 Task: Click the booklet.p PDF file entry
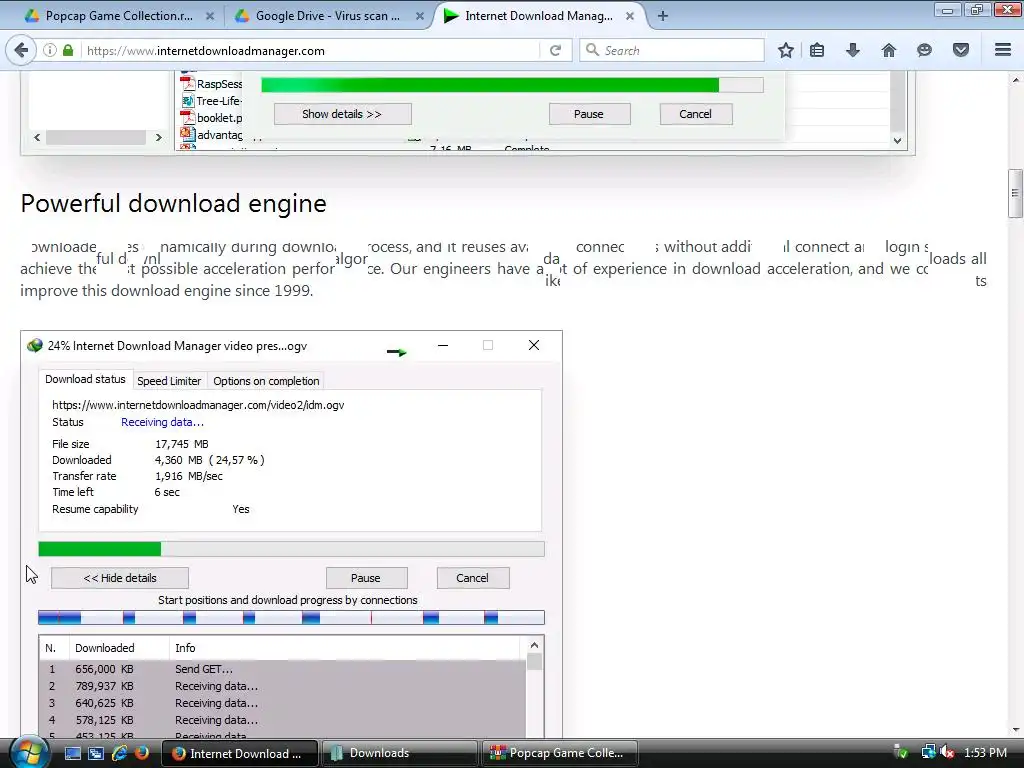(x=211, y=118)
